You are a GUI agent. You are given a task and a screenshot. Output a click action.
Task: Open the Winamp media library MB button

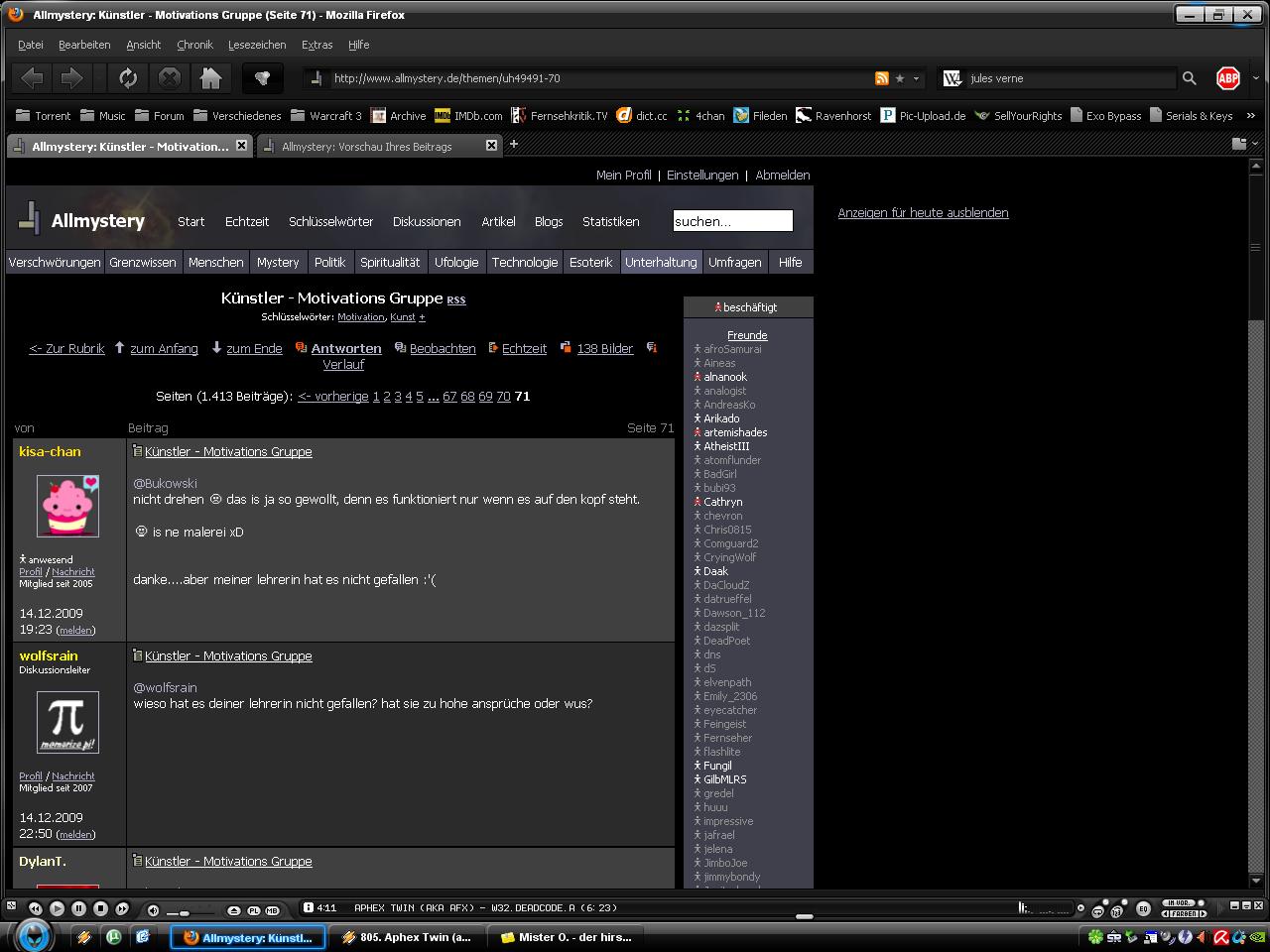click(x=272, y=909)
